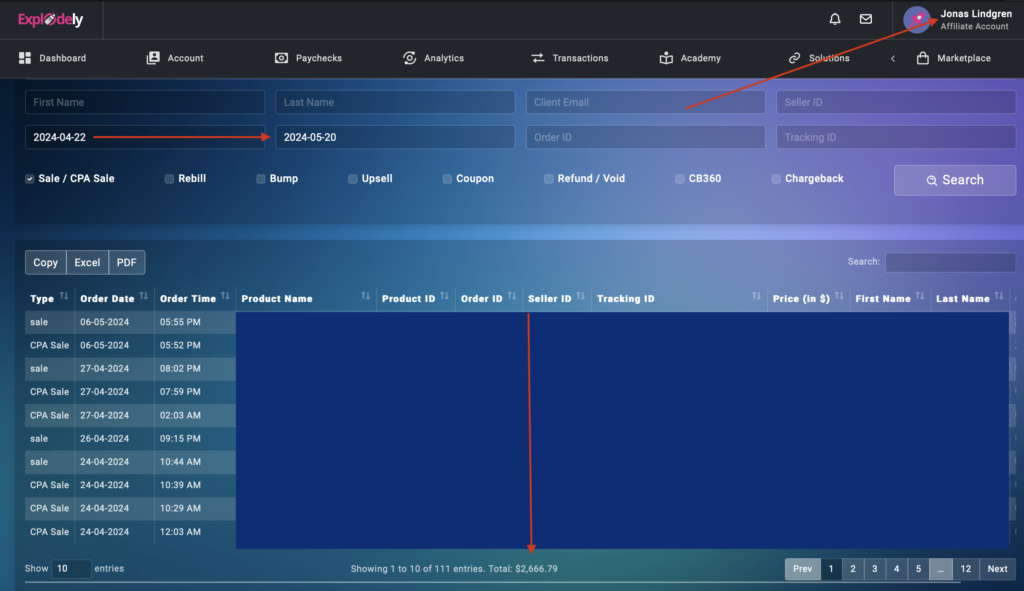Enable the Chargeback filter checkbox
The height and width of the screenshot is (591, 1024).
coord(776,179)
